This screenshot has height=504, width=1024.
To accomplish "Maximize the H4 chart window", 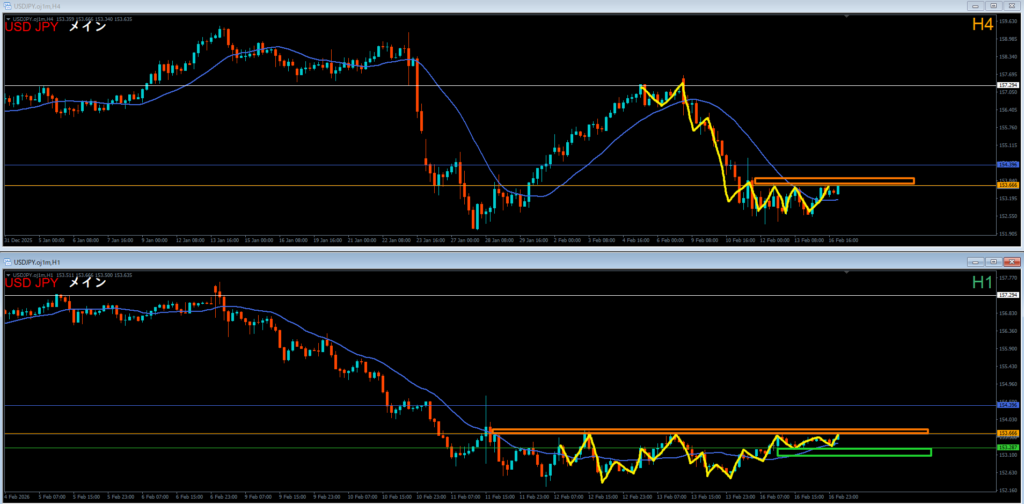I will [x=995, y=6].
